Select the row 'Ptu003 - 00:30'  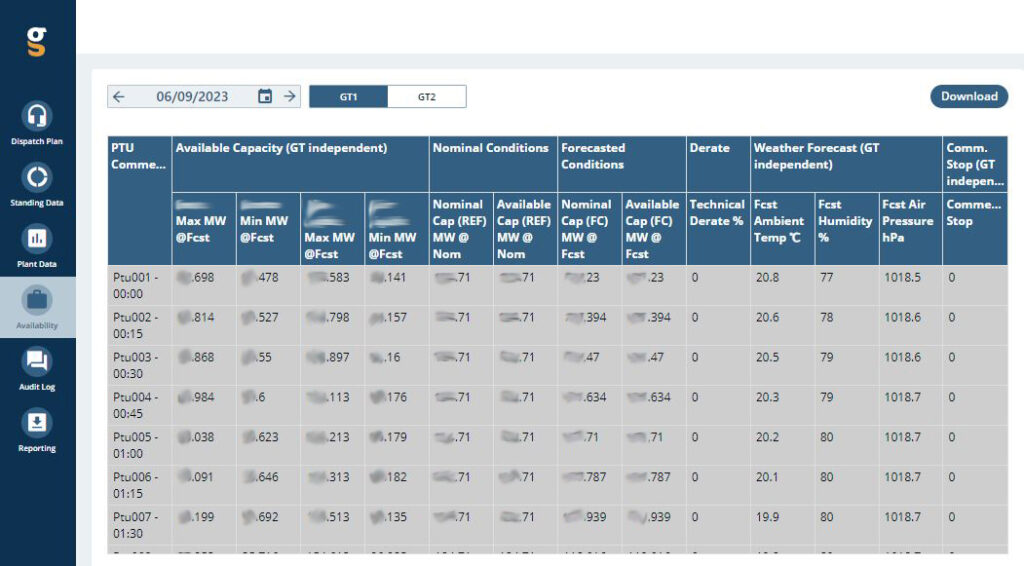pyautogui.click(x=557, y=365)
